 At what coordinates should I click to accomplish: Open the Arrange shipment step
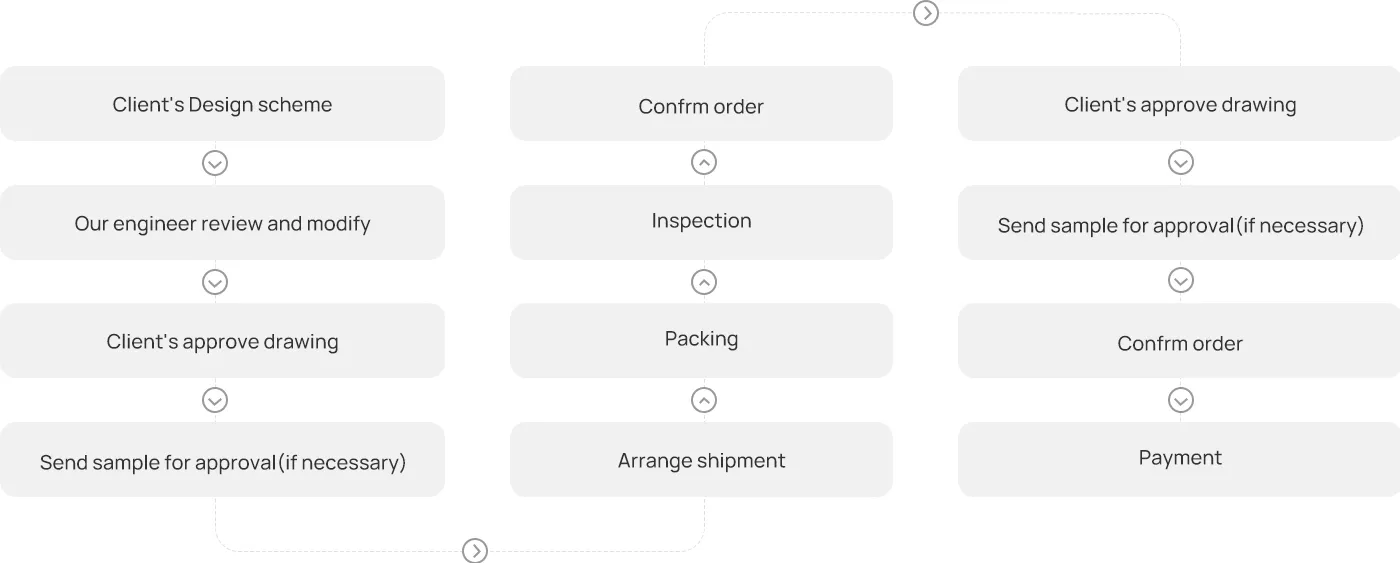701,460
